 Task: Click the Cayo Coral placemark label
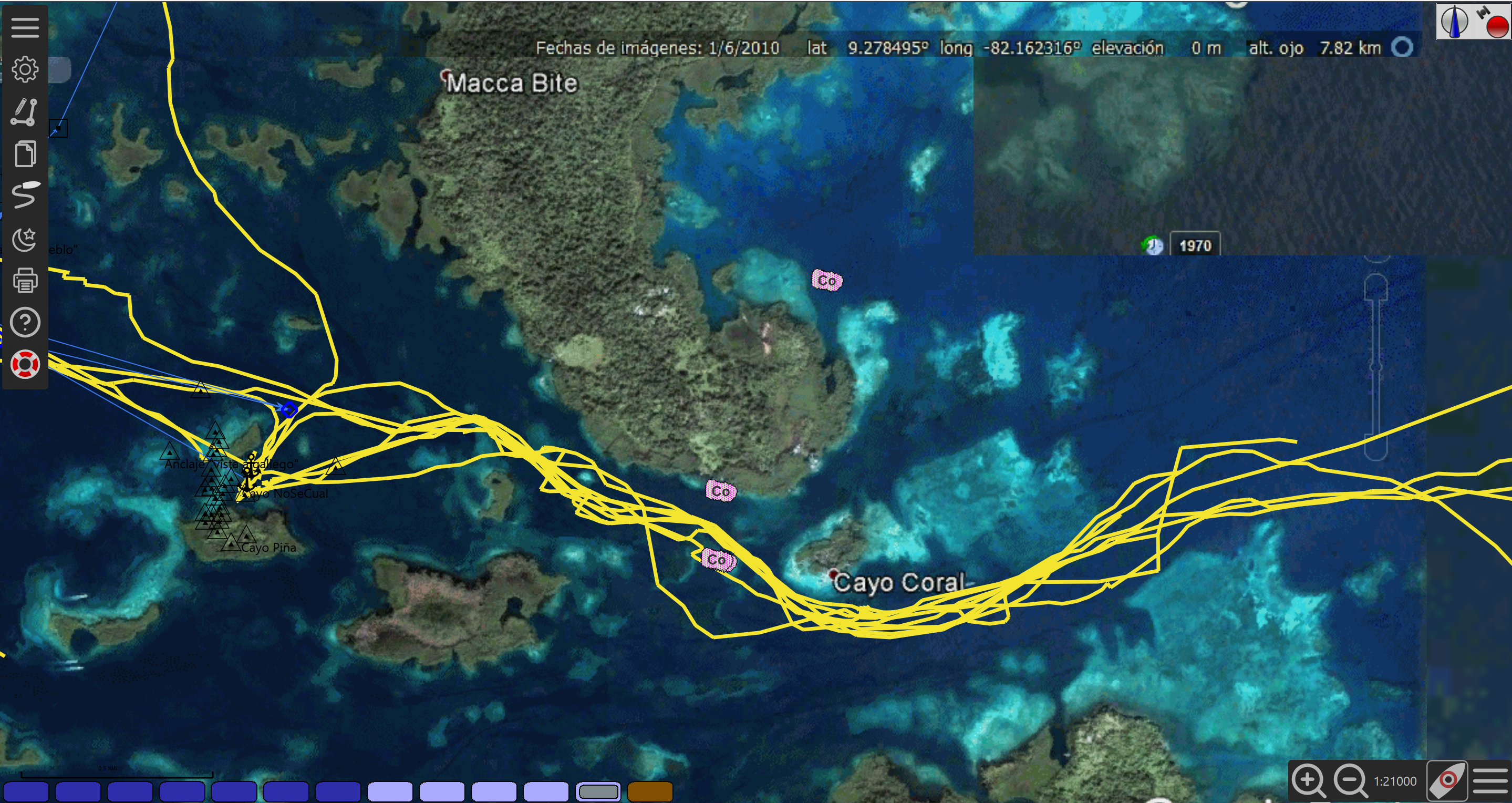click(x=898, y=582)
